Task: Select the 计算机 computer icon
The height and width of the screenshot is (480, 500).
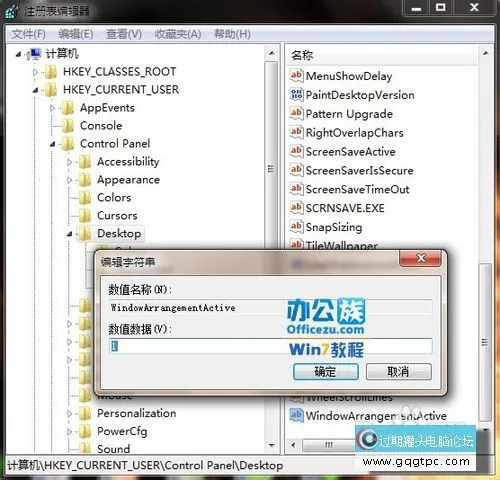Action: (x=34, y=54)
